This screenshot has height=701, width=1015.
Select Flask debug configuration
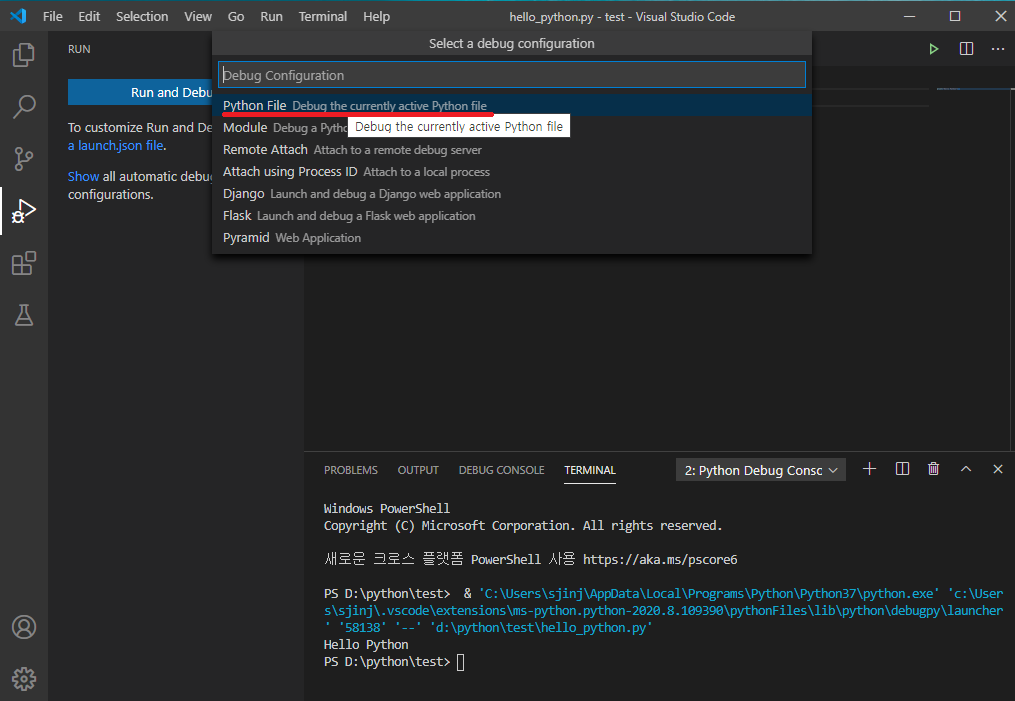(x=511, y=216)
